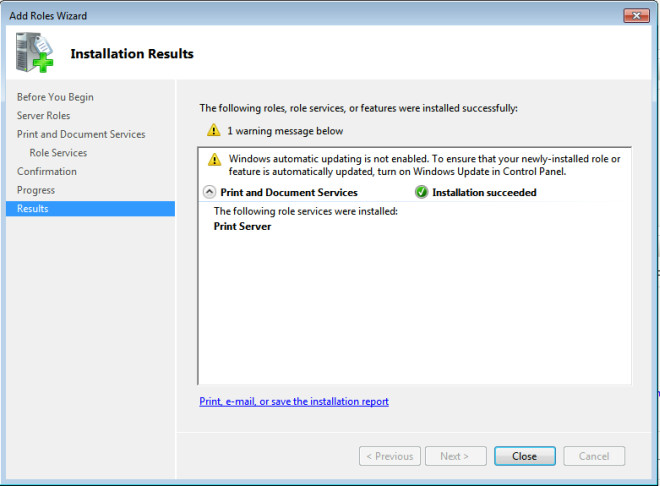
Task: Select the Server Roles step
Action: coord(43,115)
